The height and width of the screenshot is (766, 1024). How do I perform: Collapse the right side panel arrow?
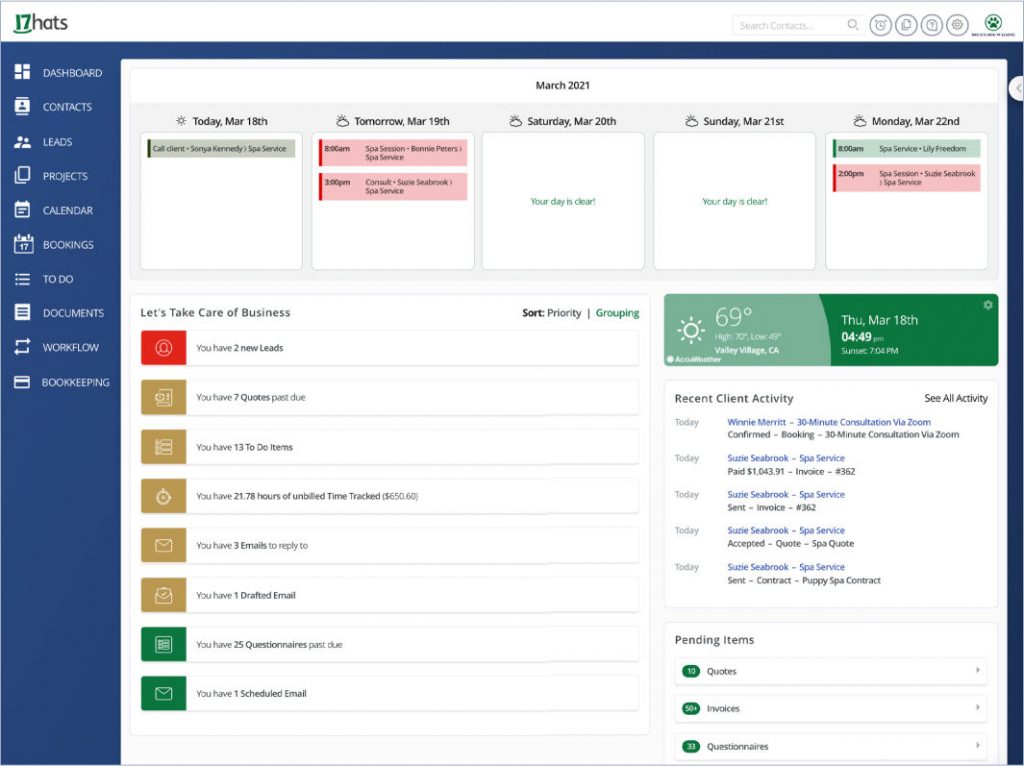[1017, 88]
